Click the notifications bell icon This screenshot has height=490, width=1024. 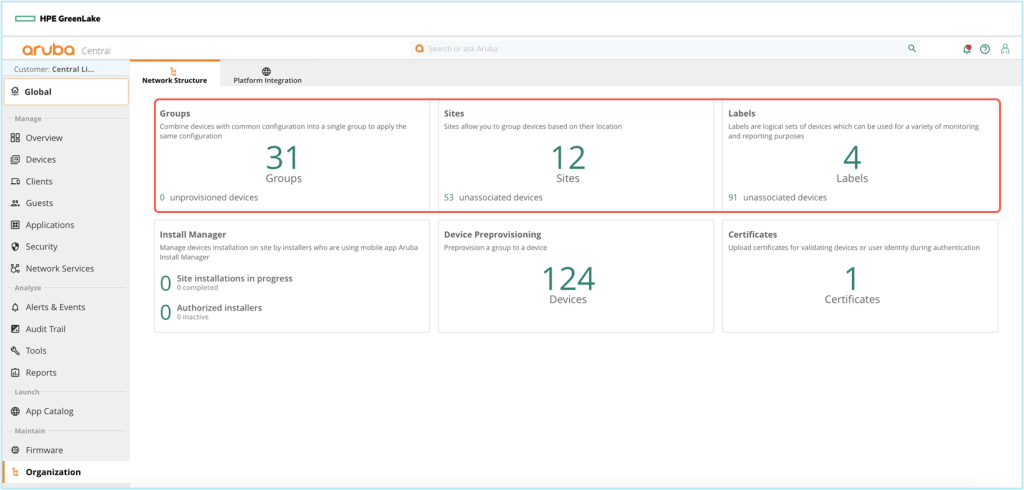[x=966, y=49]
